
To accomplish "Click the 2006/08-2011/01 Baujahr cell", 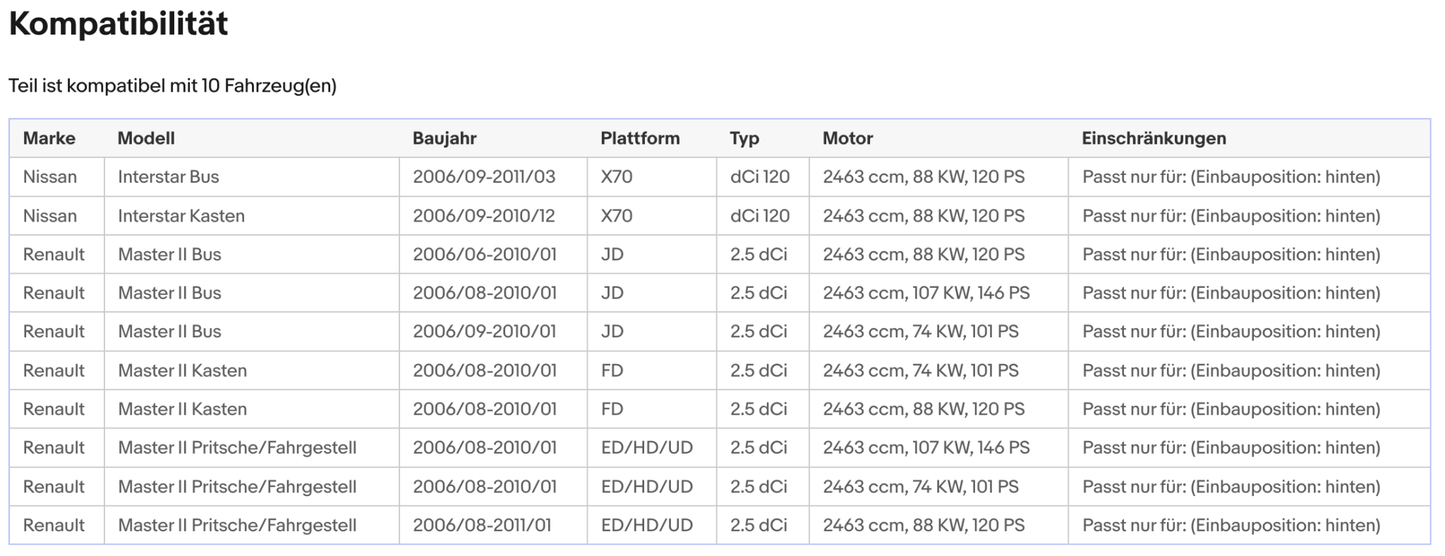I will point(484,525).
